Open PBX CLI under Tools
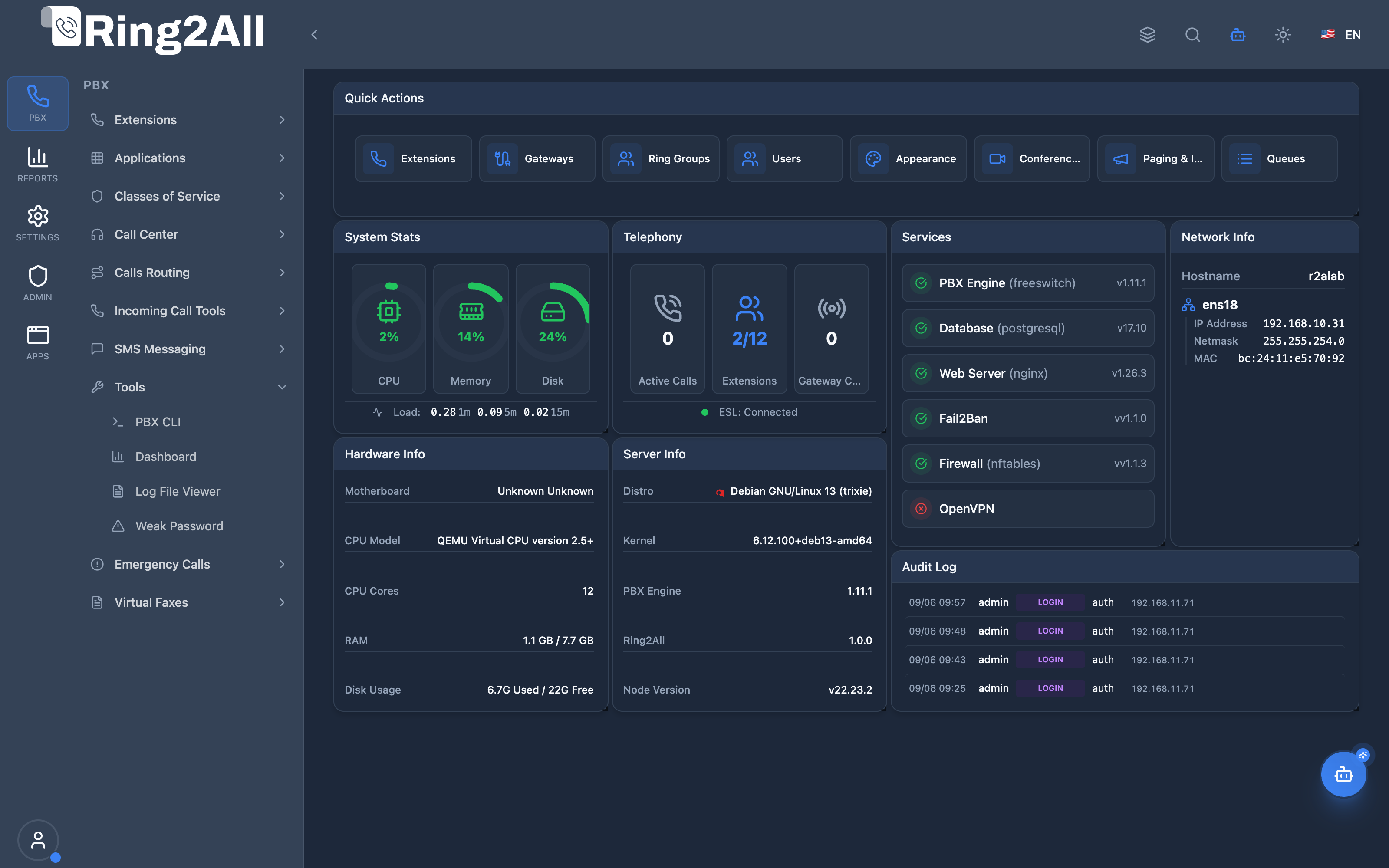1389x868 pixels. 199,422
